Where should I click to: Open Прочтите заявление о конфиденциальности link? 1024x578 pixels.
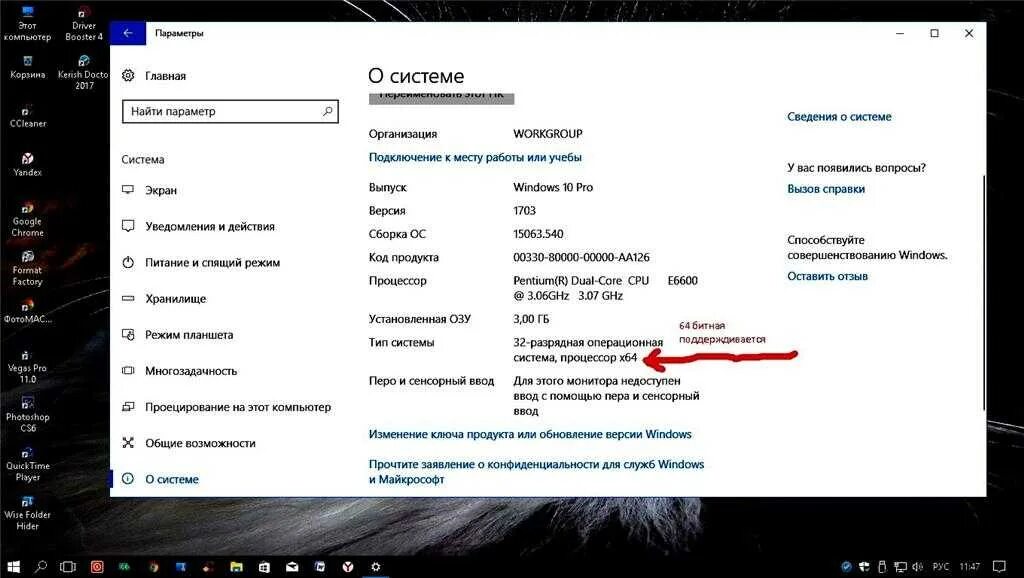click(536, 472)
